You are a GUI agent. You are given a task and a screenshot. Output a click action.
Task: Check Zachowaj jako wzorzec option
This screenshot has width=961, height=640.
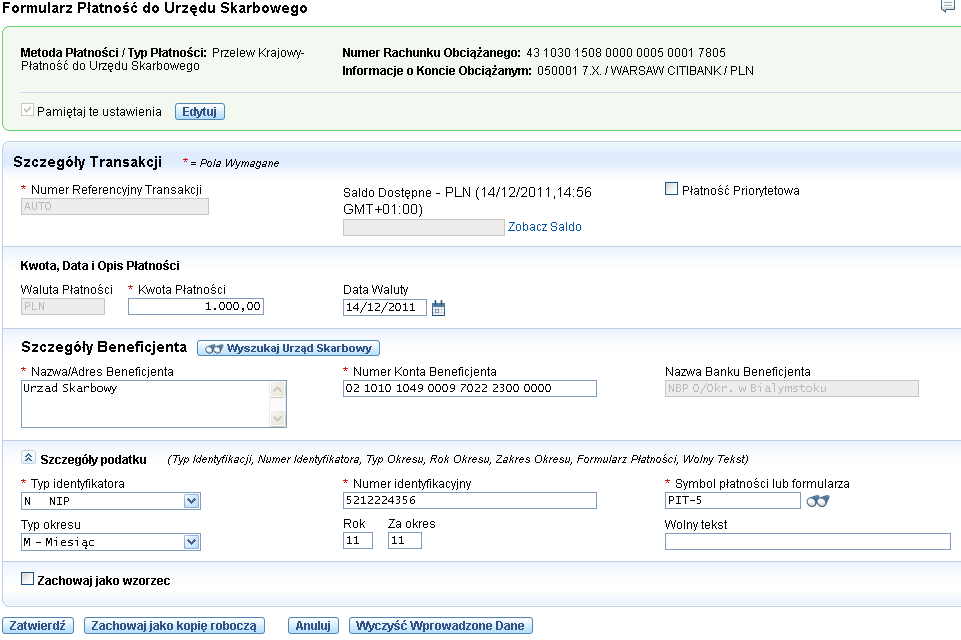[x=28, y=578]
